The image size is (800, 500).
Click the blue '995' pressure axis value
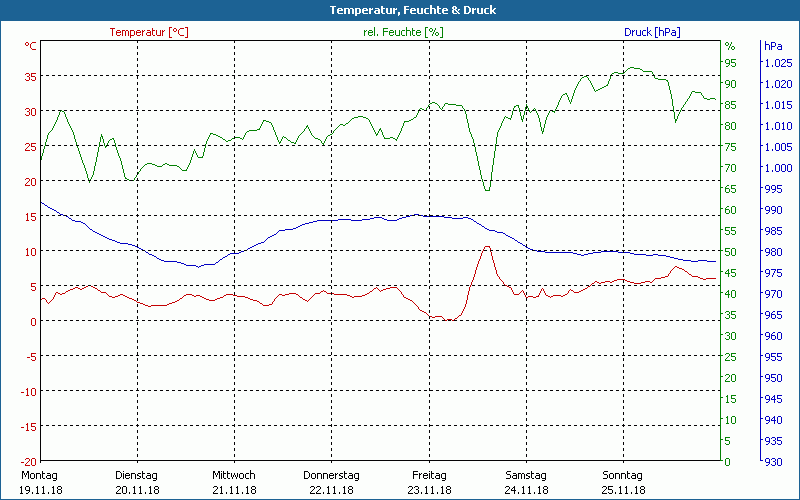click(773, 189)
